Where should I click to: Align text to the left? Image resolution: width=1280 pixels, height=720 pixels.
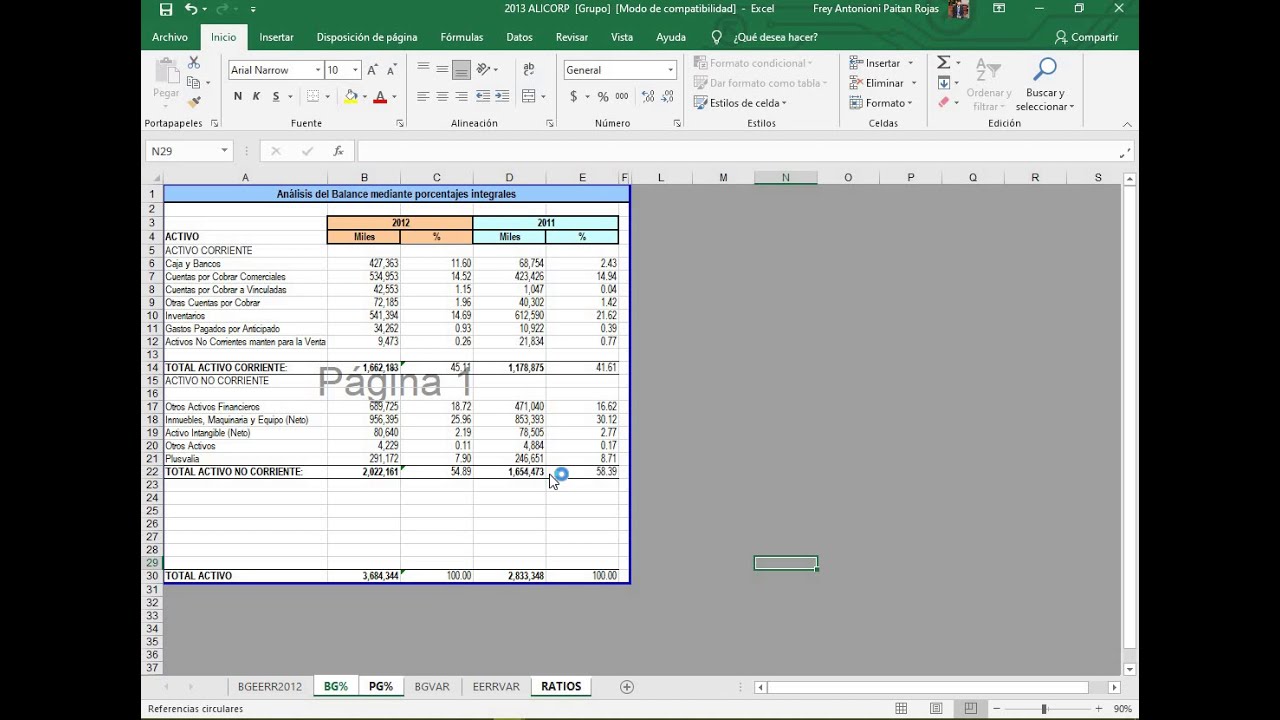point(423,96)
